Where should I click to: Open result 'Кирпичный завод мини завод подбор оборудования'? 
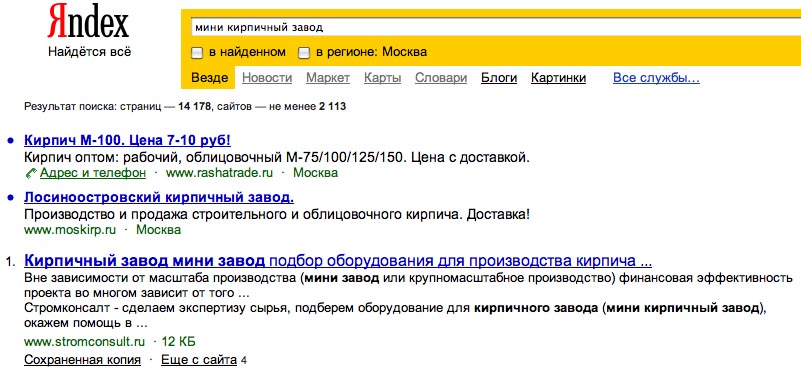pyautogui.click(x=338, y=261)
